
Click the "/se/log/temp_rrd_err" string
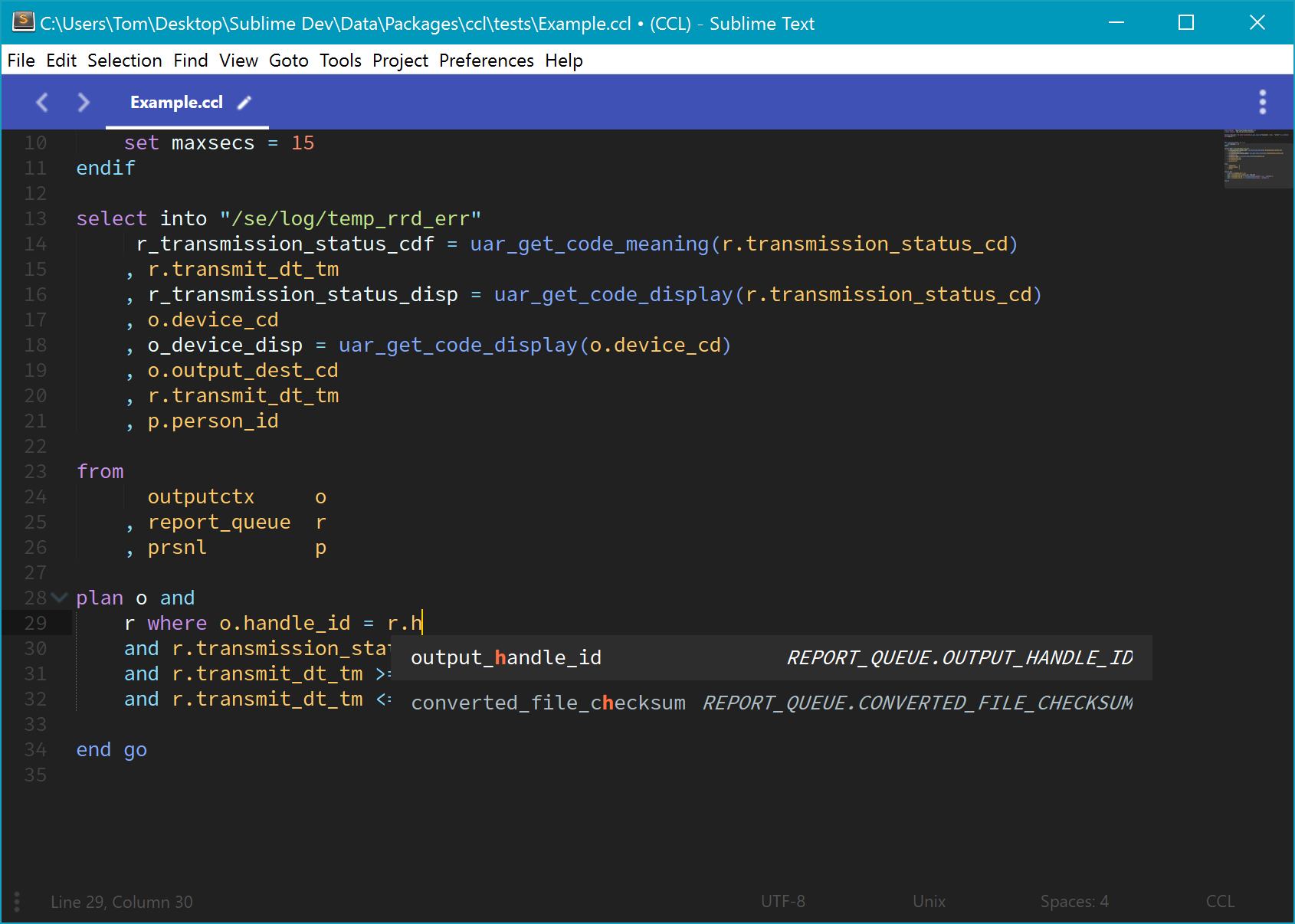pyautogui.click(x=351, y=219)
